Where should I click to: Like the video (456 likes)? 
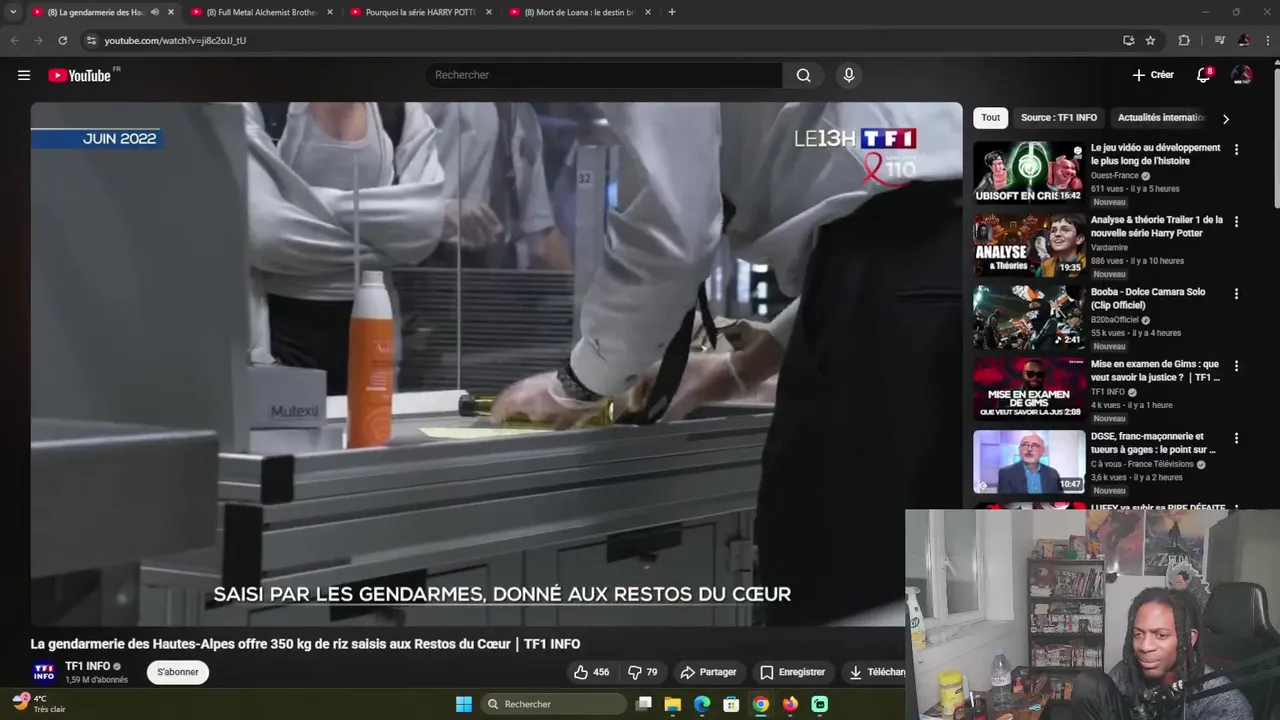[592, 672]
